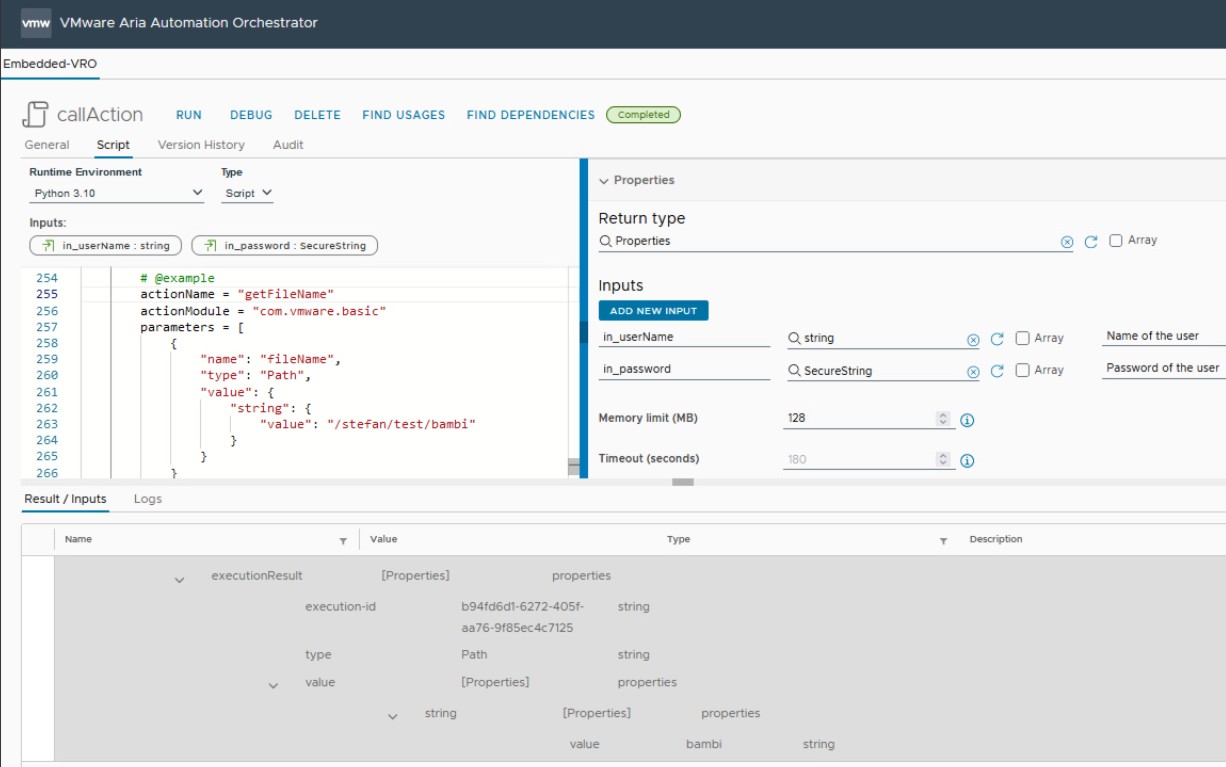The height and width of the screenshot is (767, 1226).
Task: Click the Description column header
Action: click(x=996, y=539)
